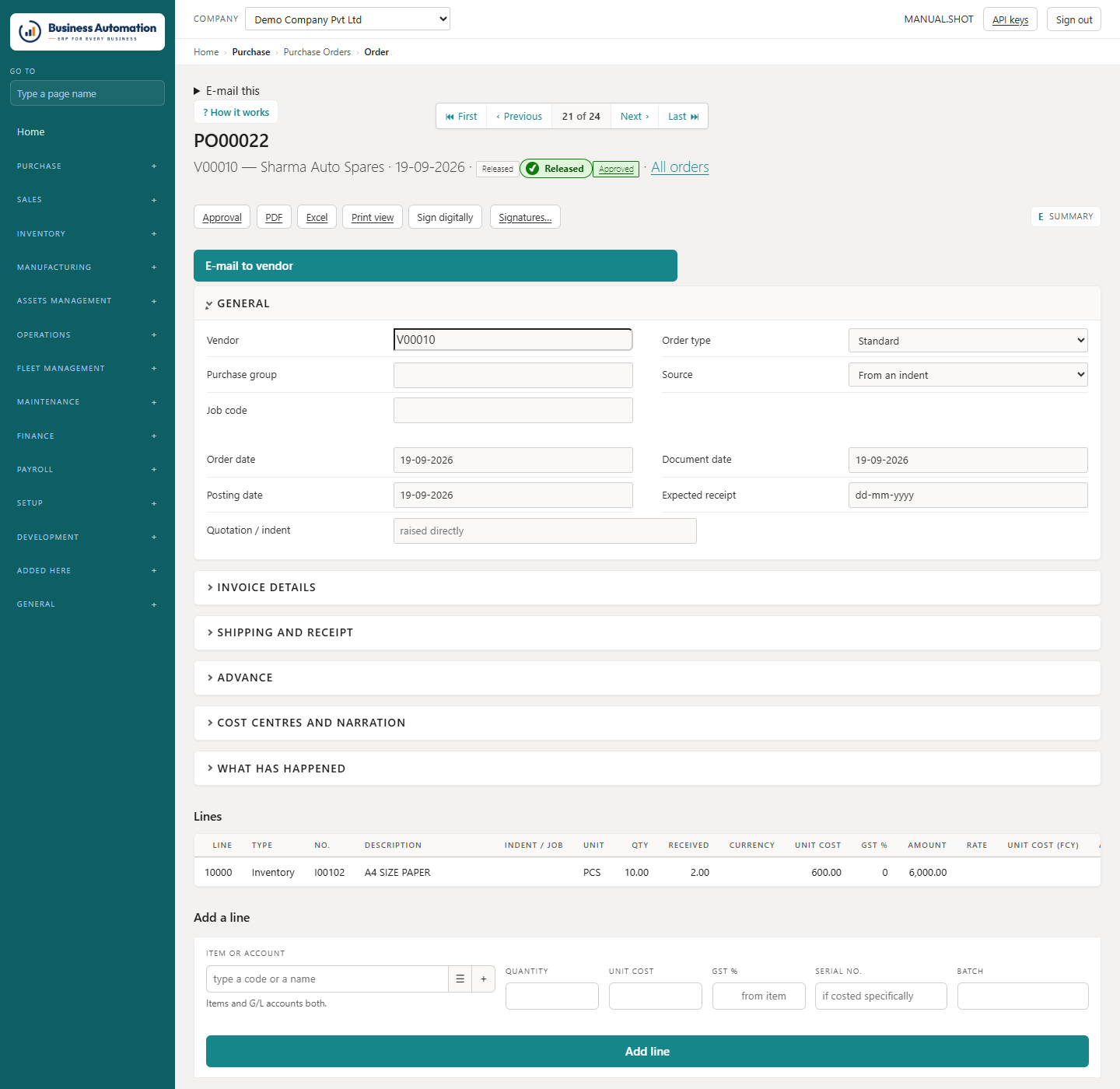Click the Approval button

click(x=222, y=217)
